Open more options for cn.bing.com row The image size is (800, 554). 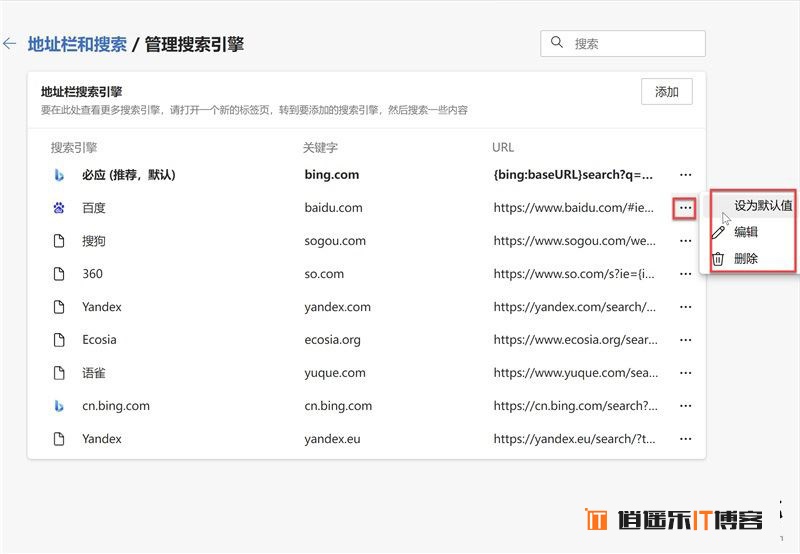coord(686,406)
